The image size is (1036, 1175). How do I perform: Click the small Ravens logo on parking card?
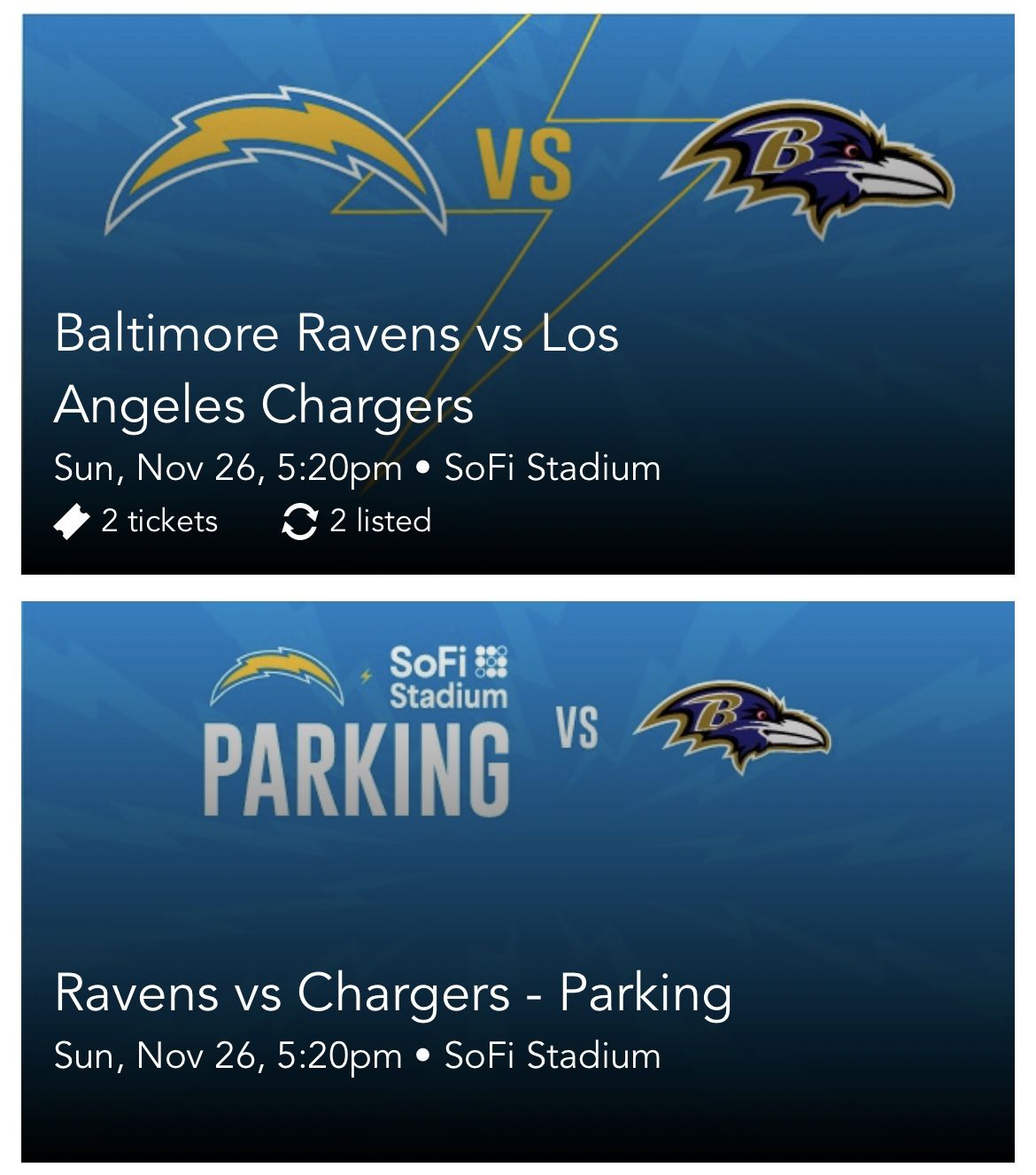pyautogui.click(x=733, y=726)
